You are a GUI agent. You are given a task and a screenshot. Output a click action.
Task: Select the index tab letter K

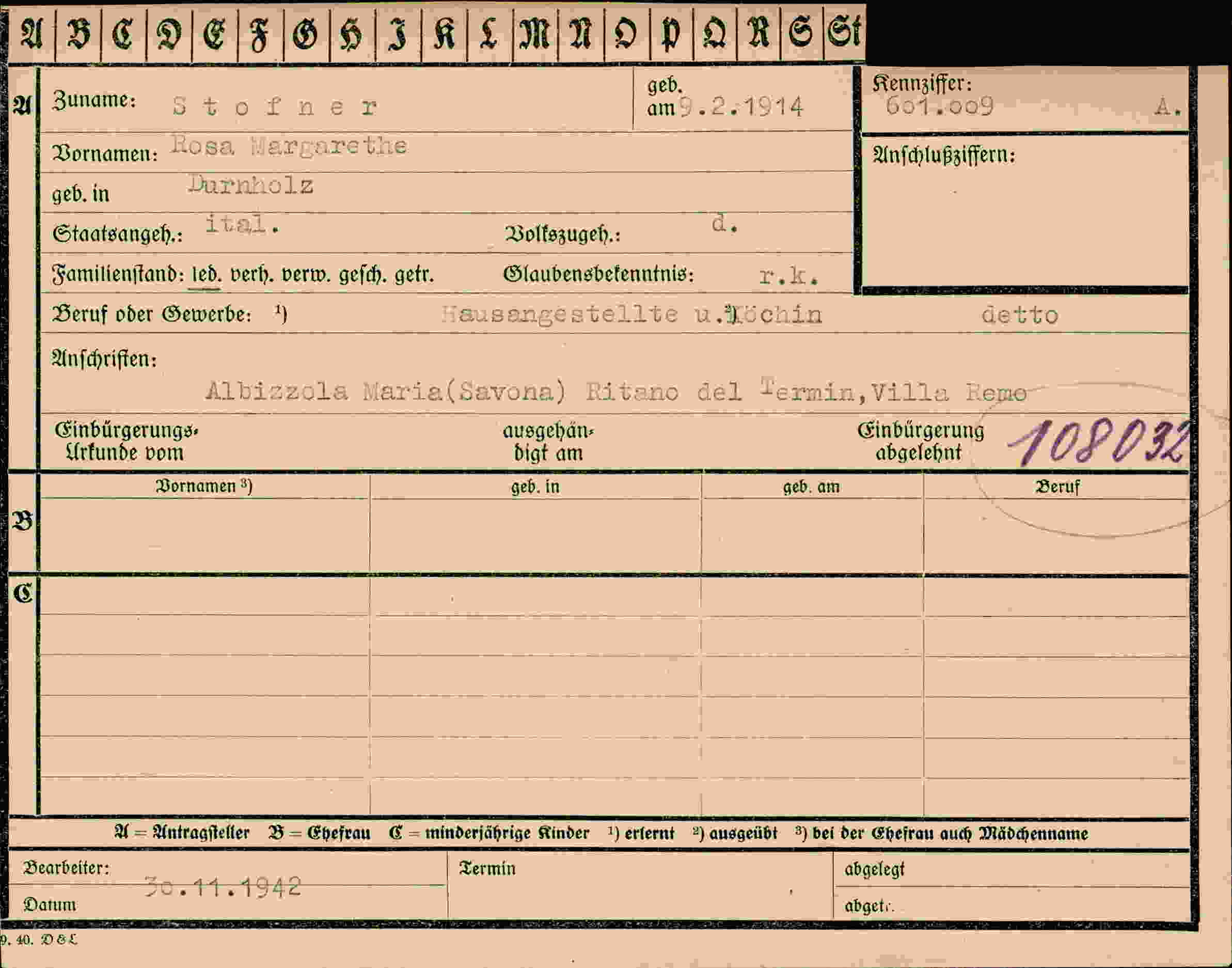444,33
